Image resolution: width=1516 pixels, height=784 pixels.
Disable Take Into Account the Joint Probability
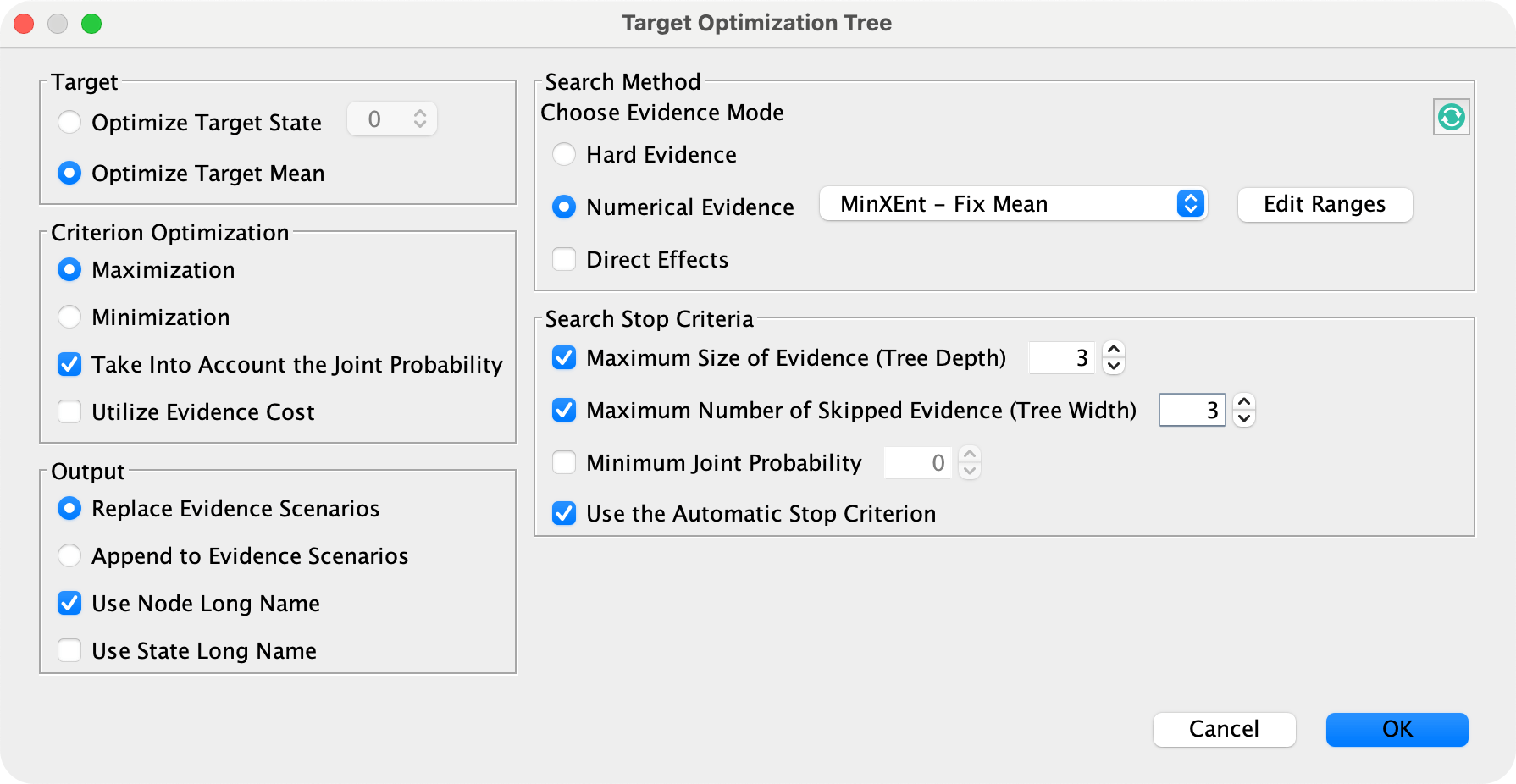tap(69, 364)
